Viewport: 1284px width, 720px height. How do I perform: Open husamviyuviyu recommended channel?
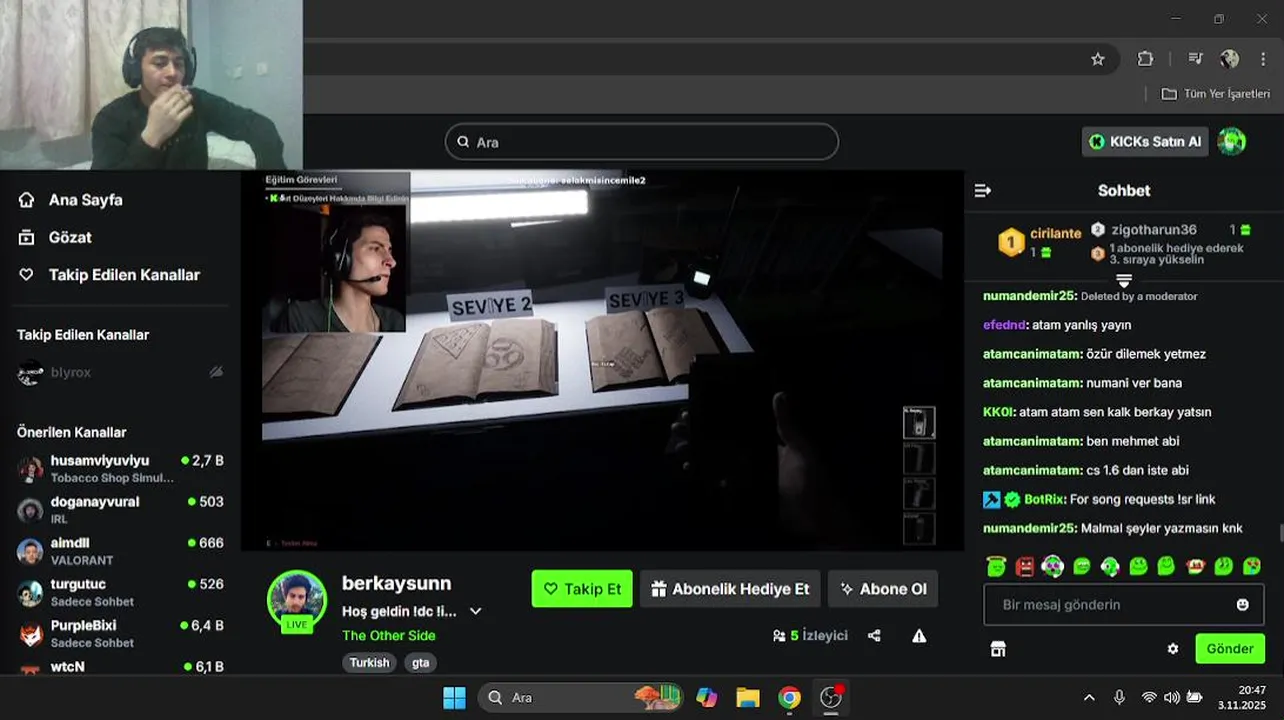(x=120, y=468)
